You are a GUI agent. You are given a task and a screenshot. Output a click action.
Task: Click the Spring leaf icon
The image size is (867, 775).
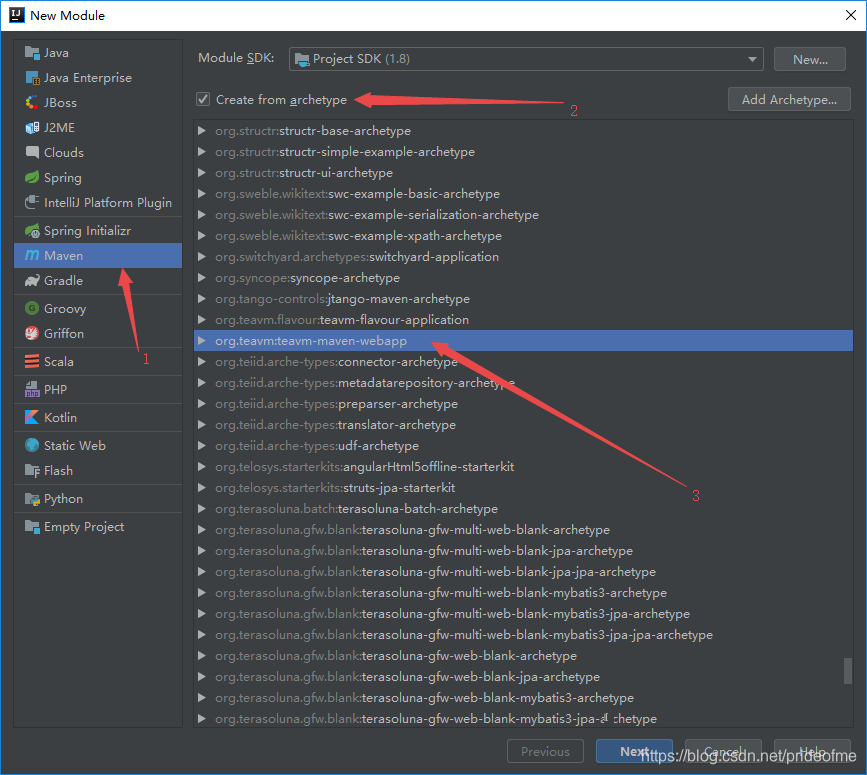click(x=32, y=177)
